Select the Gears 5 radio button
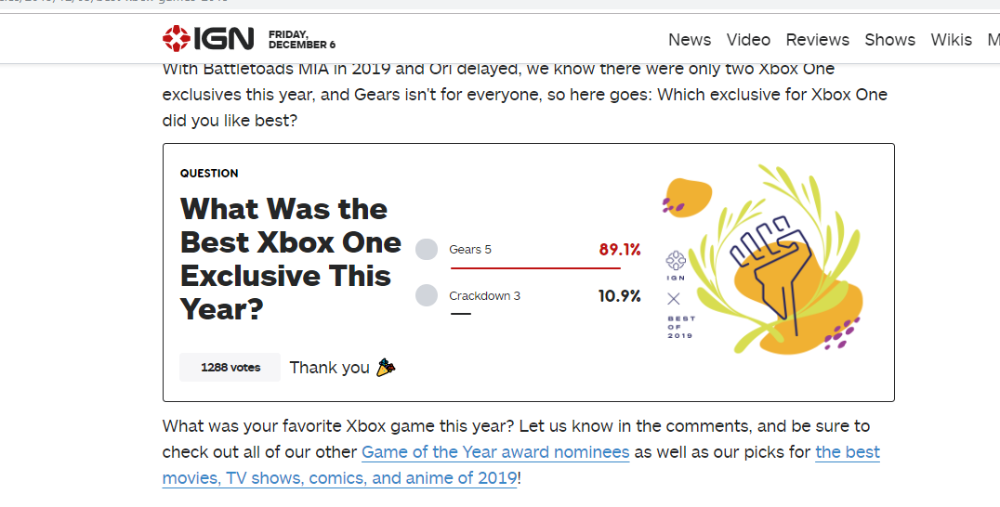Image resolution: width=1000 pixels, height=507 pixels. pyautogui.click(x=426, y=250)
